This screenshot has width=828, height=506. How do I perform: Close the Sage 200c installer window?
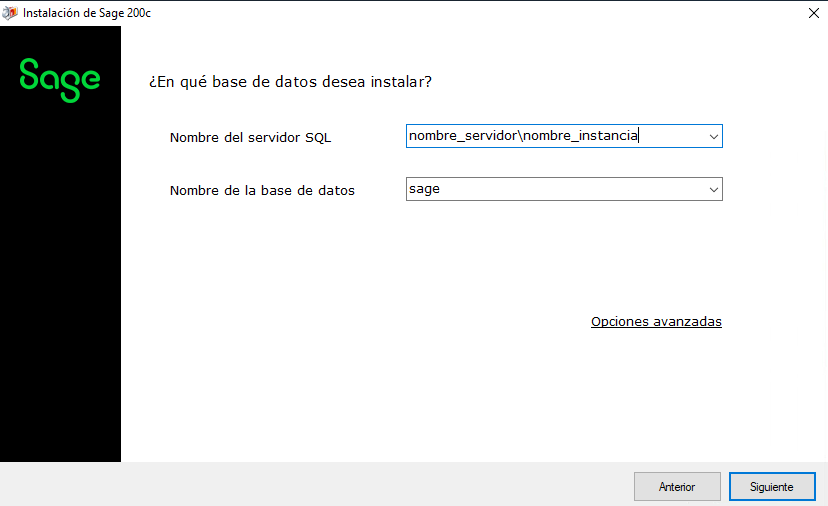pos(814,13)
